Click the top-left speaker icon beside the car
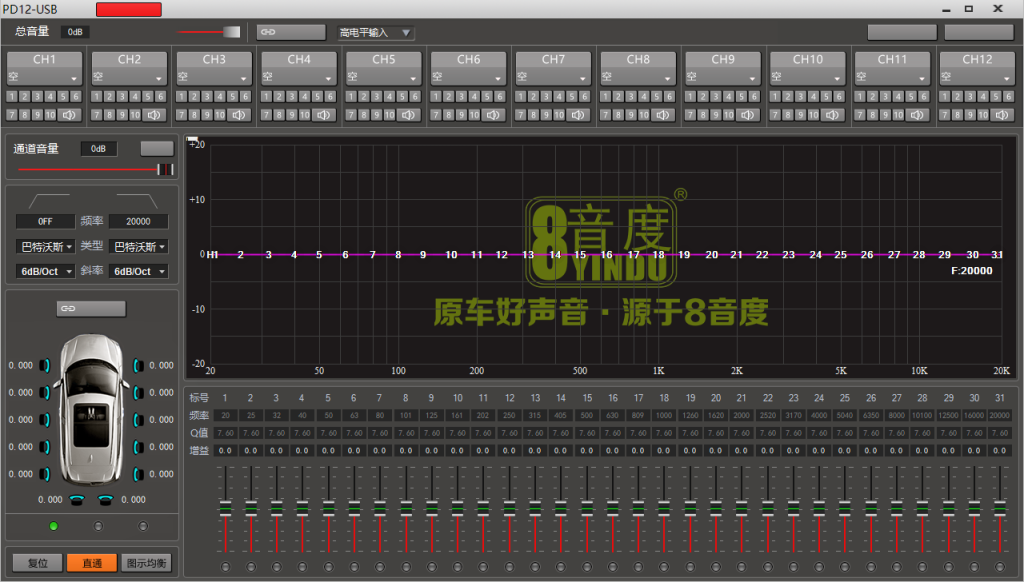The height and width of the screenshot is (582, 1024). 44,365
